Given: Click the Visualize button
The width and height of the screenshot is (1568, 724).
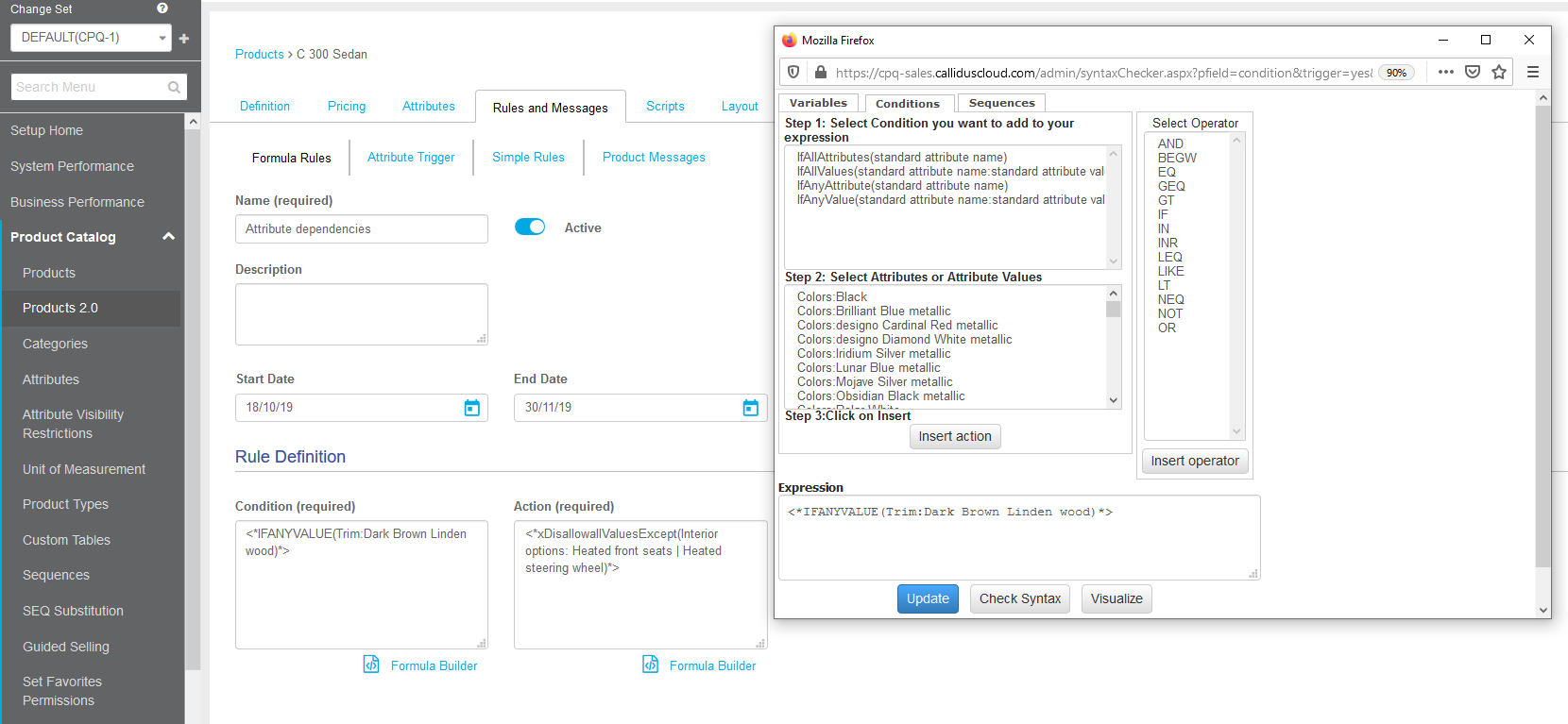Looking at the screenshot, I should pyautogui.click(x=1116, y=598).
